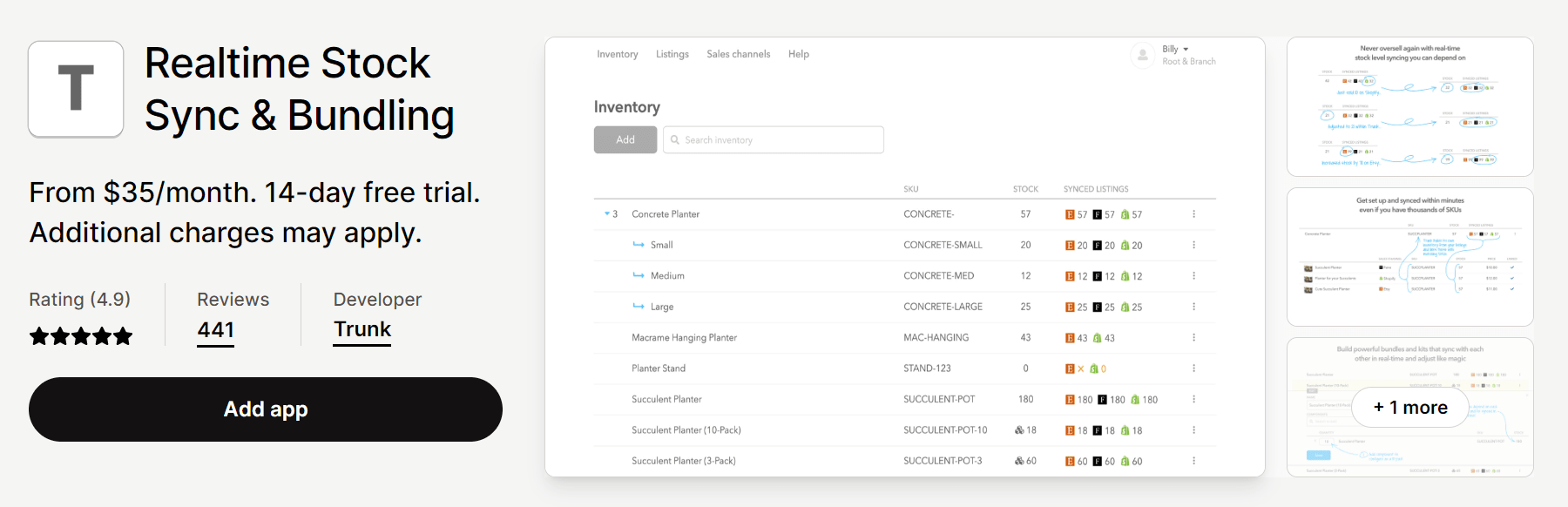Viewport: 1568px width, 507px height.
Task: Click the child-row arrow icon beside Large
Action: (639, 307)
